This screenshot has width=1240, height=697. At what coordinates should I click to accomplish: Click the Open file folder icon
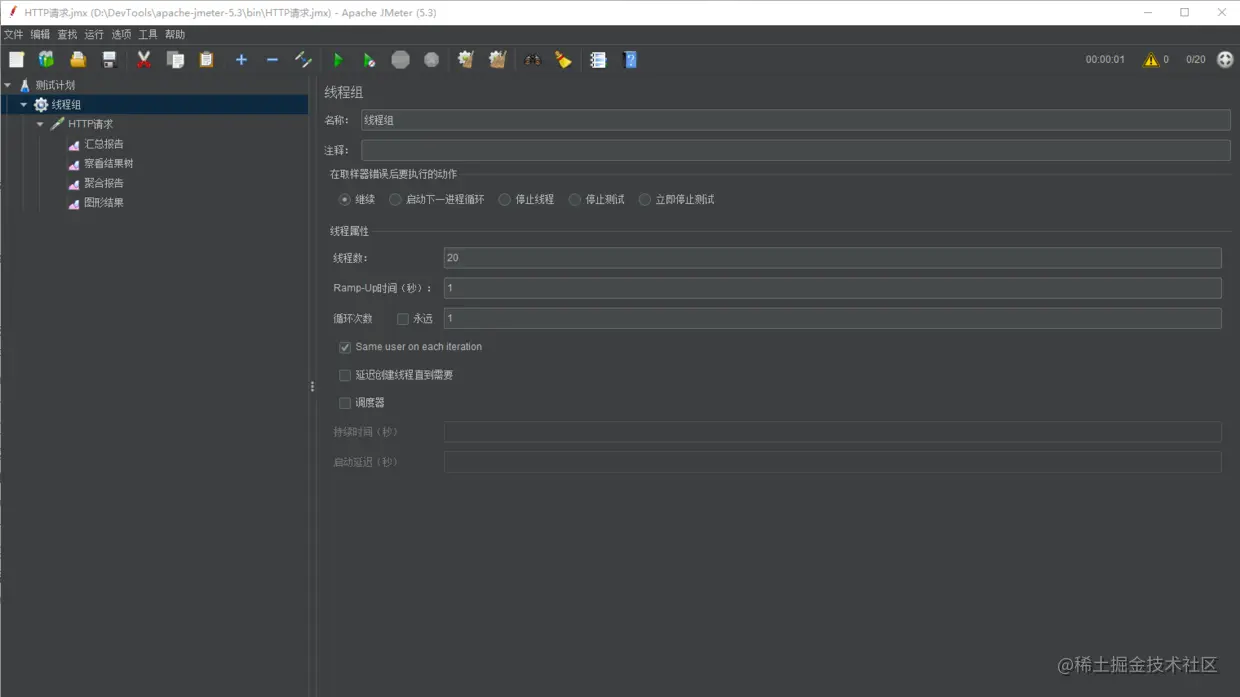pyautogui.click(x=78, y=60)
